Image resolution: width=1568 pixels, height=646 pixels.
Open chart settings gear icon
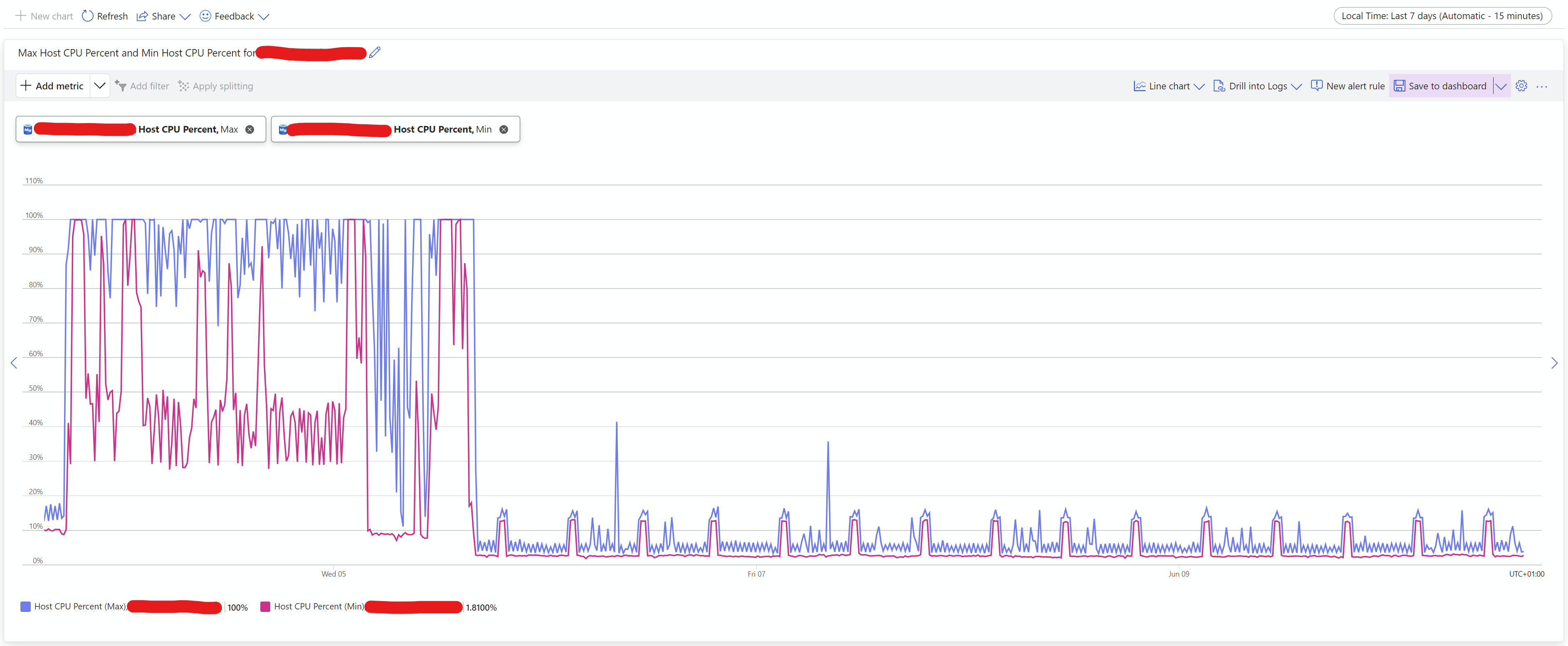pyautogui.click(x=1521, y=86)
